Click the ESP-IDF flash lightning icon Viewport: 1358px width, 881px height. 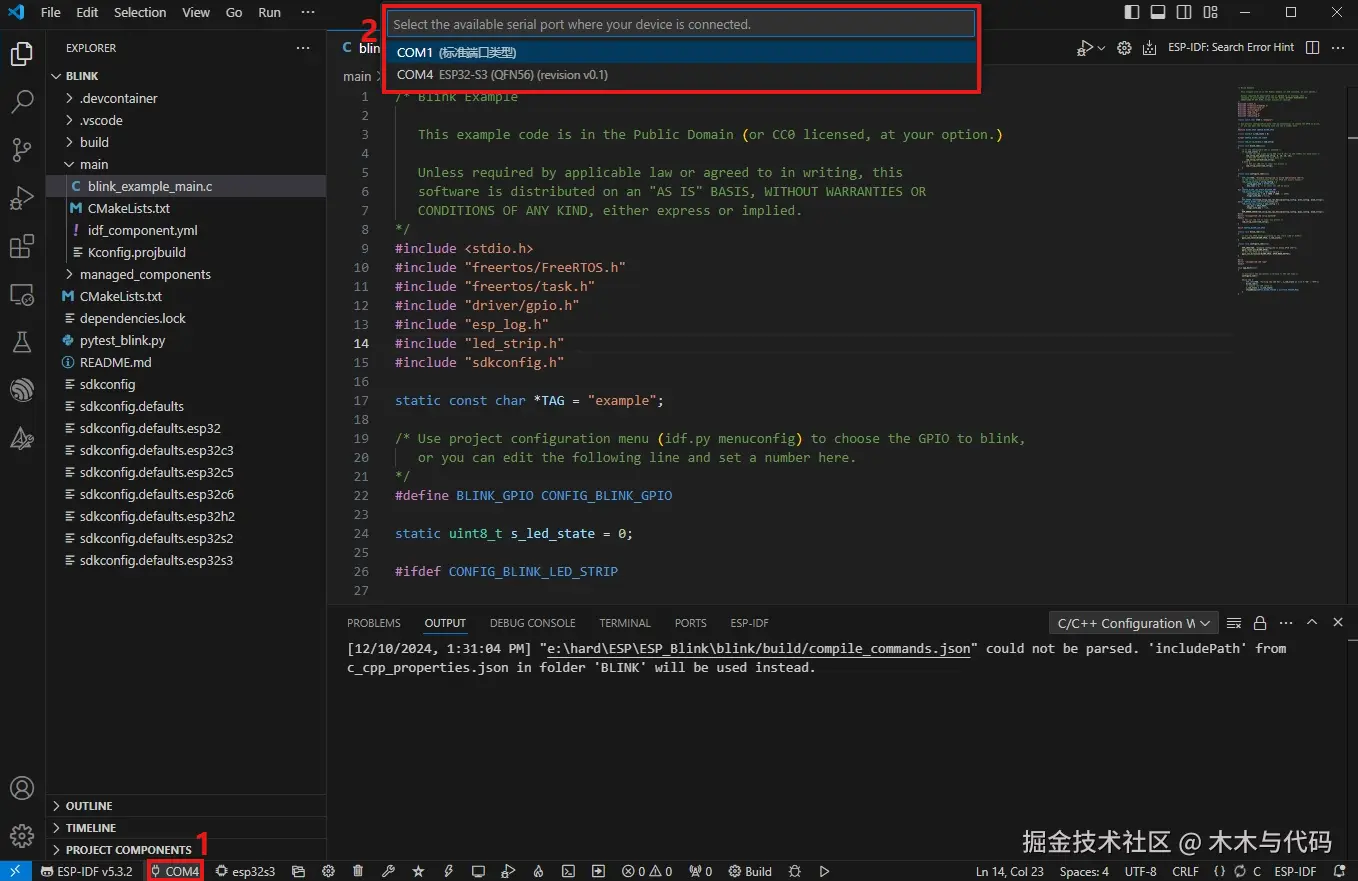(x=448, y=871)
